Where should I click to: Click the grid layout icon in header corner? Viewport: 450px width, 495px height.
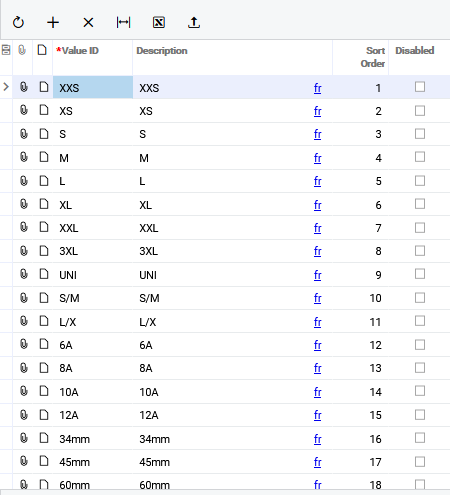6,50
